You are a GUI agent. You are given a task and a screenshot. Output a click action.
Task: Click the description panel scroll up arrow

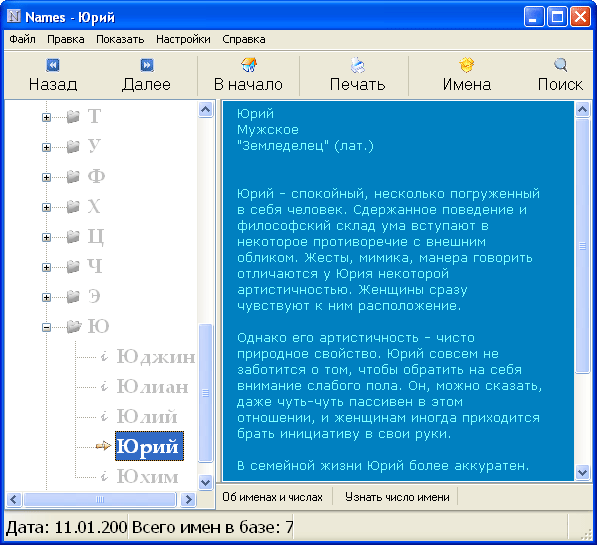pyautogui.click(x=583, y=110)
